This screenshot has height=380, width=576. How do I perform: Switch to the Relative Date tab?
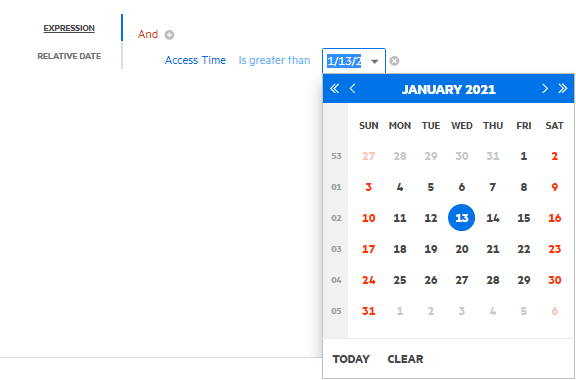click(x=69, y=56)
